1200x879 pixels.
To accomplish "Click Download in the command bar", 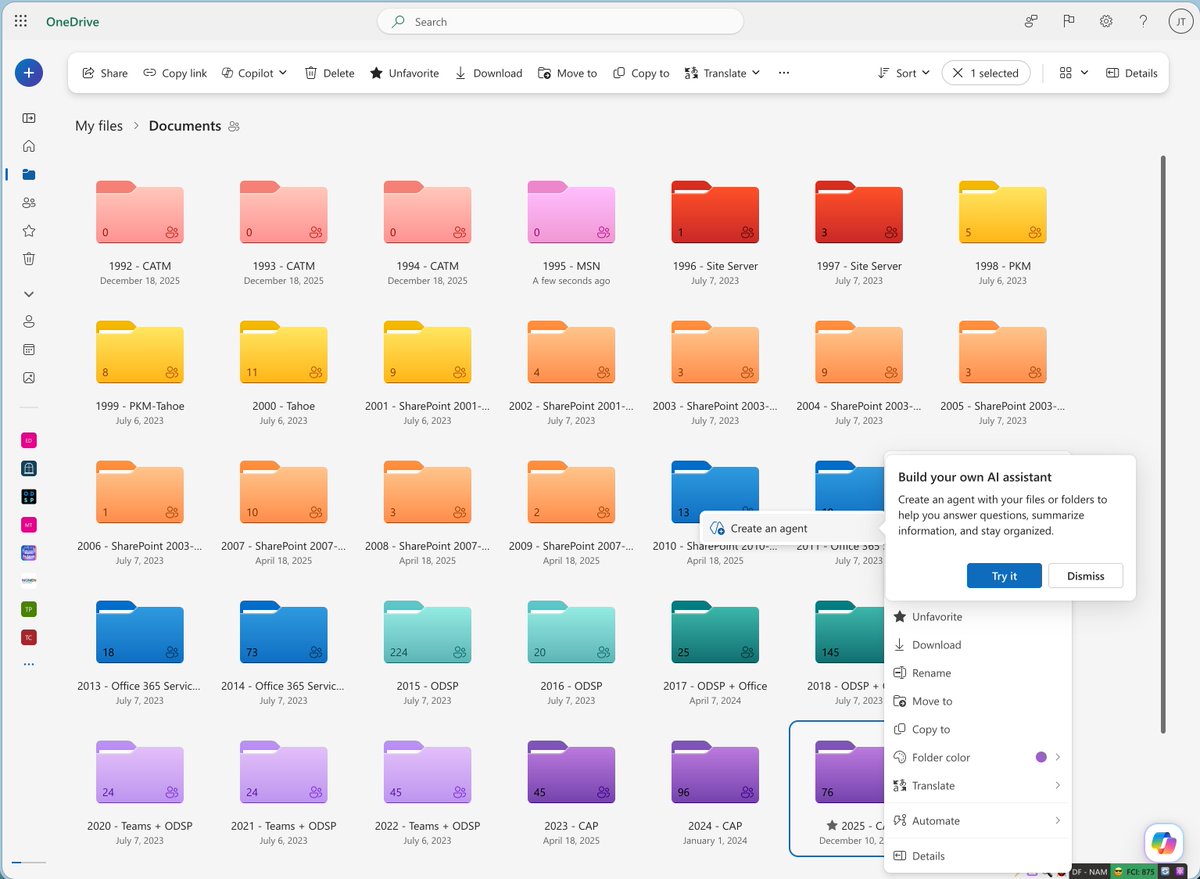I will (489, 73).
